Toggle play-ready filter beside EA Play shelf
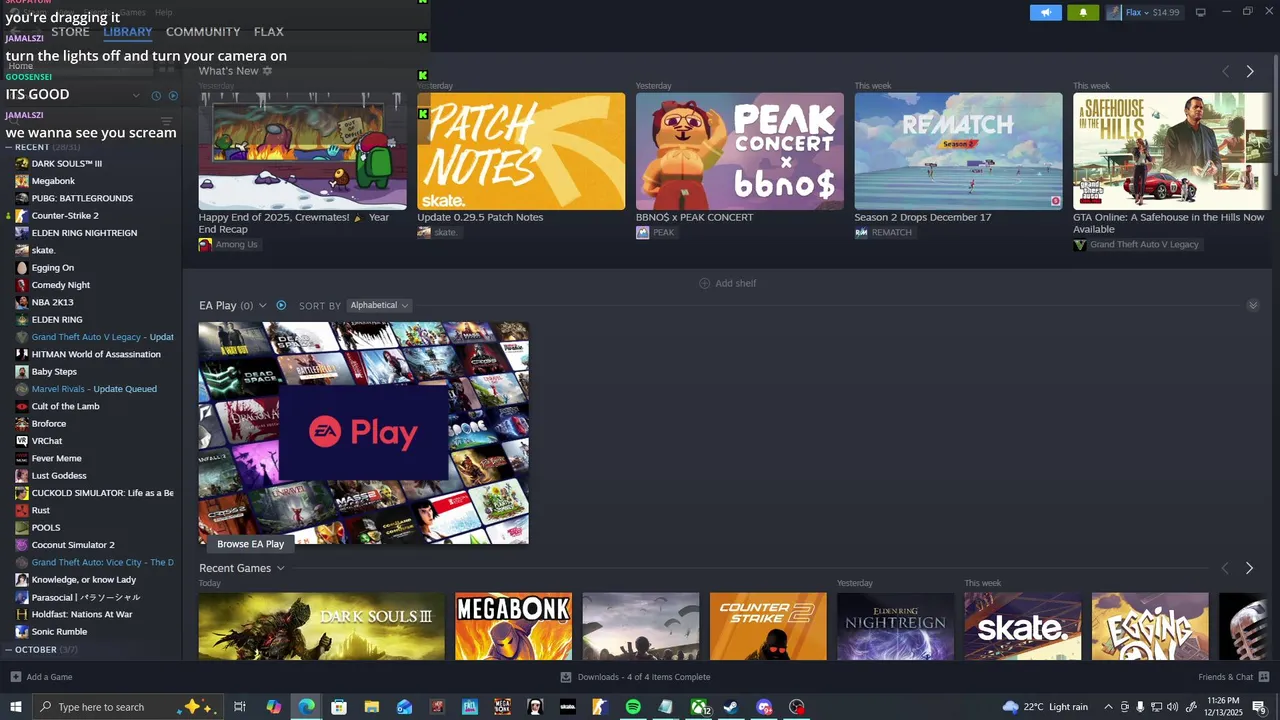 point(281,305)
